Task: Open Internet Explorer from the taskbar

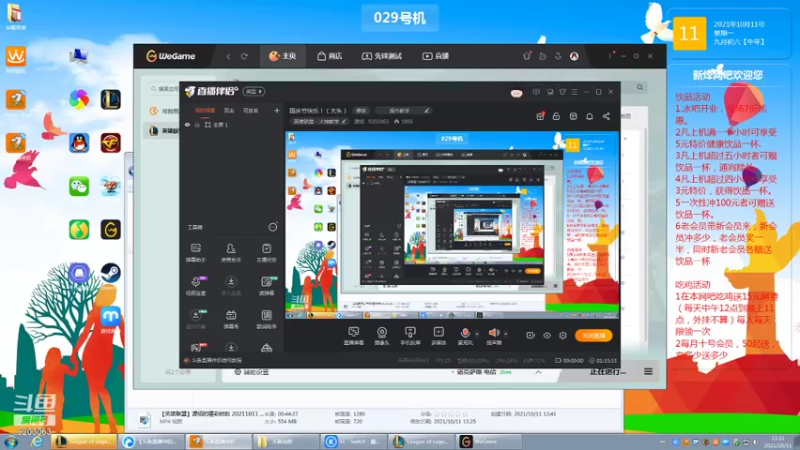Action: tap(36, 442)
